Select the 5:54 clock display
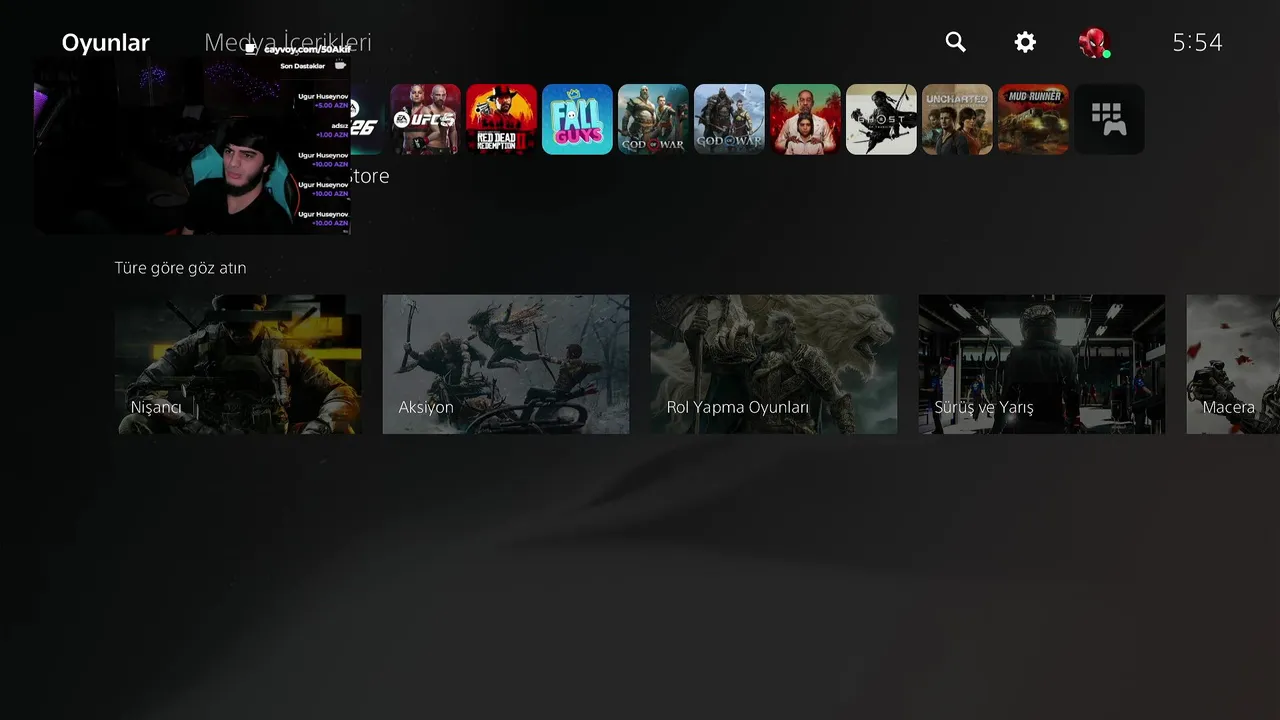Screen dimensions: 1280x720 1197,42
